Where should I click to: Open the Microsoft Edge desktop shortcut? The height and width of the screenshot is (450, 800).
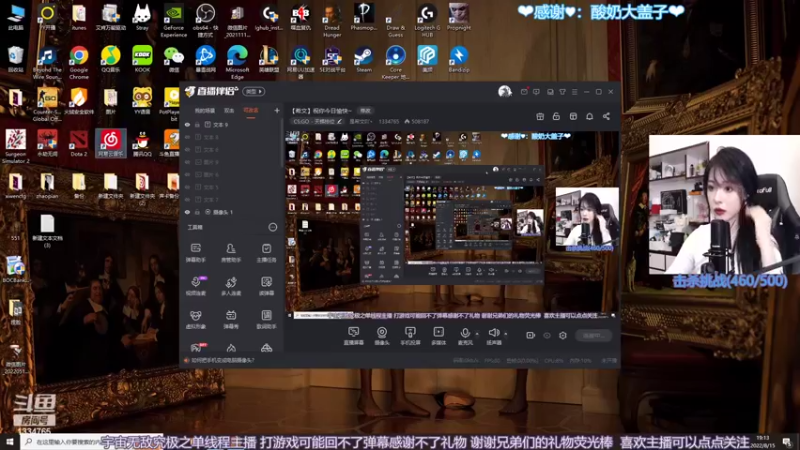pos(237,63)
